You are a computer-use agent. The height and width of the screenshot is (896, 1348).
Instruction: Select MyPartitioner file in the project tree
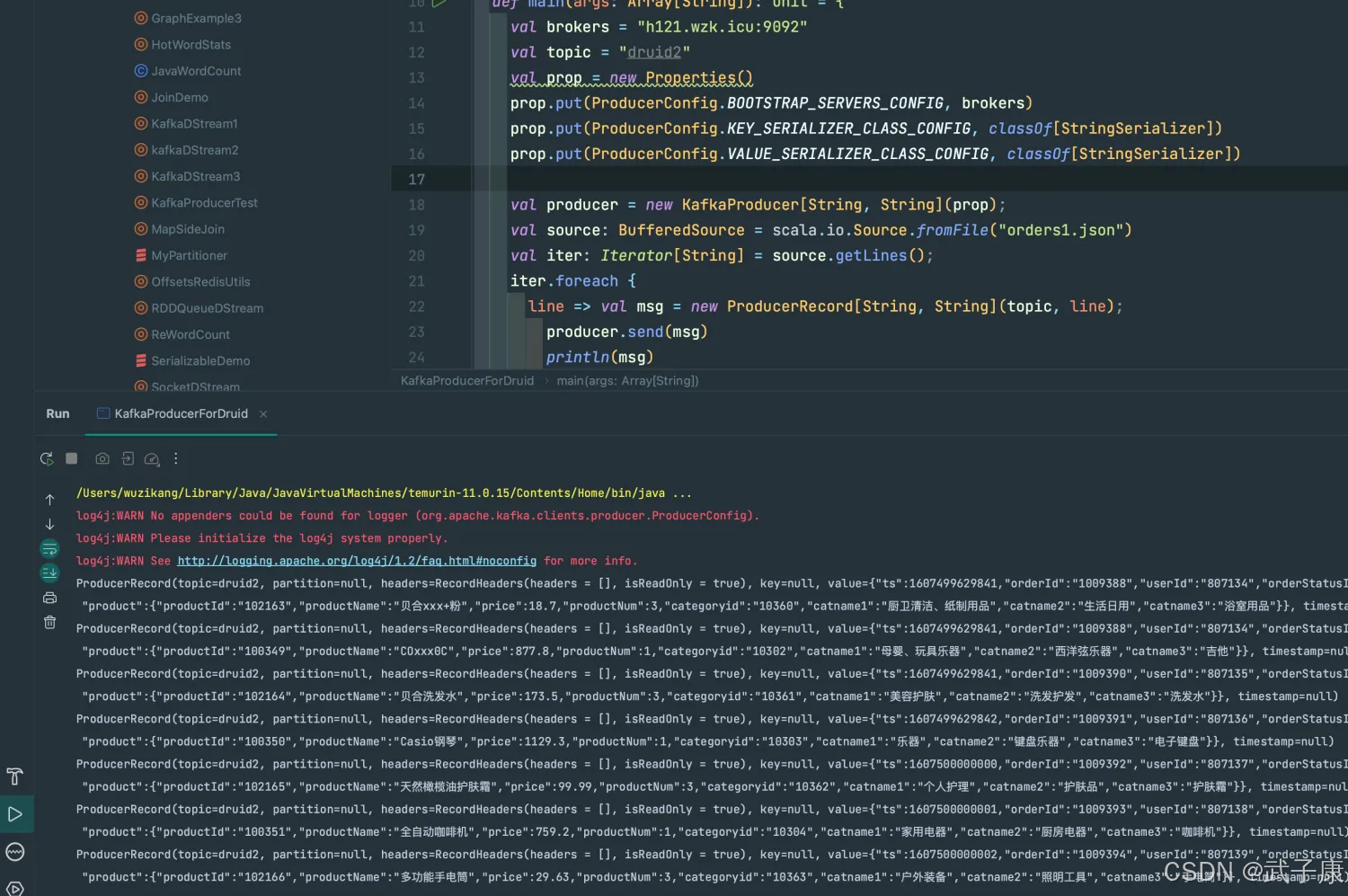click(x=189, y=256)
